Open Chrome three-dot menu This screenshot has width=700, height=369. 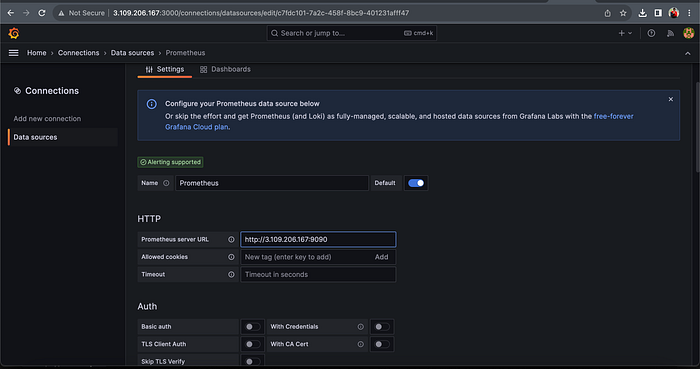pyautogui.click(x=689, y=13)
